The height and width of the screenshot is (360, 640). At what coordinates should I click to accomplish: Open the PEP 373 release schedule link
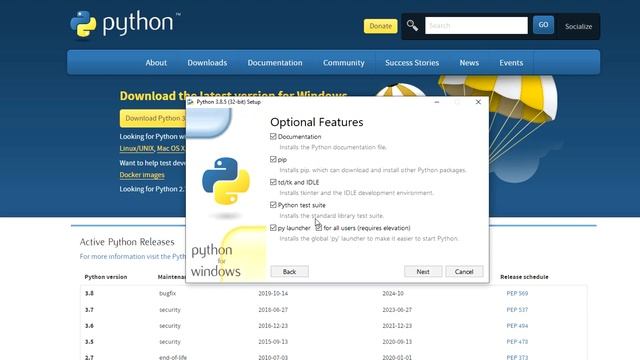517,357
